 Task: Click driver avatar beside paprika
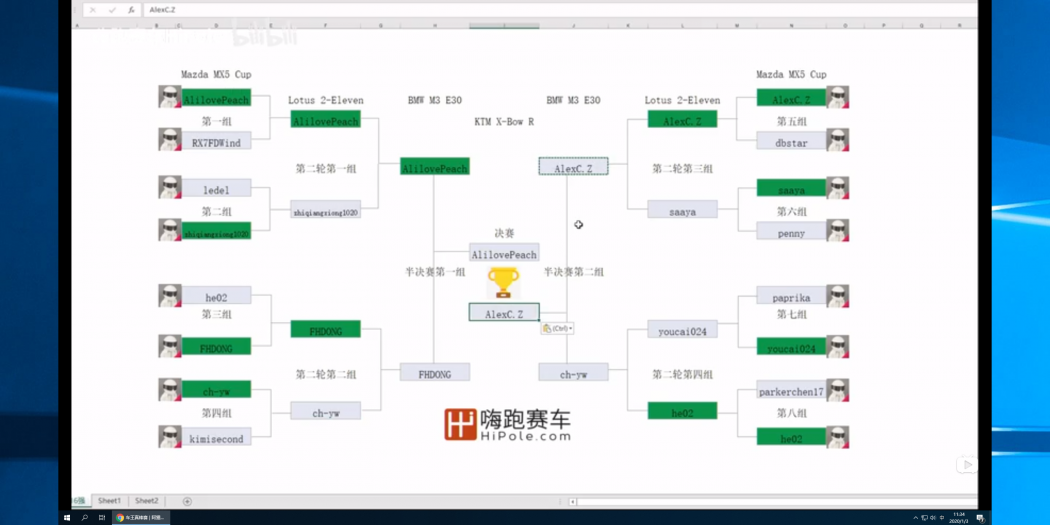point(838,296)
